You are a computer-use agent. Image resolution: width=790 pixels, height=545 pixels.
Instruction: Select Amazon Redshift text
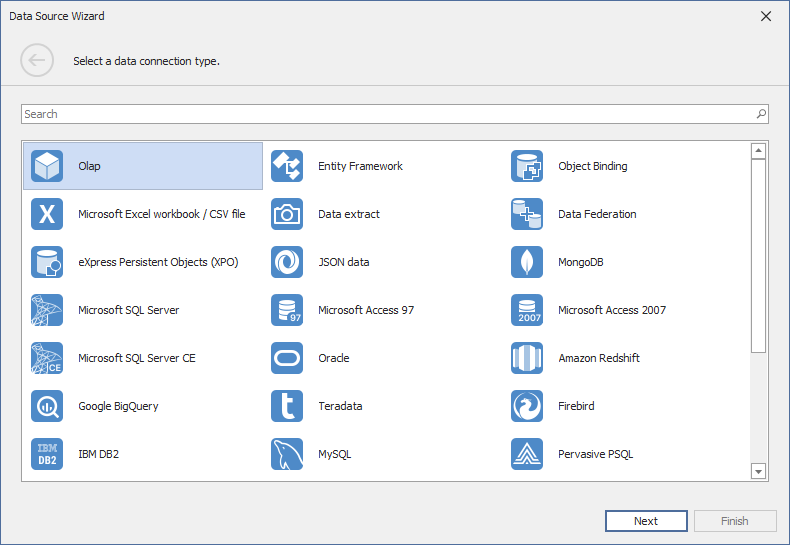(599, 358)
